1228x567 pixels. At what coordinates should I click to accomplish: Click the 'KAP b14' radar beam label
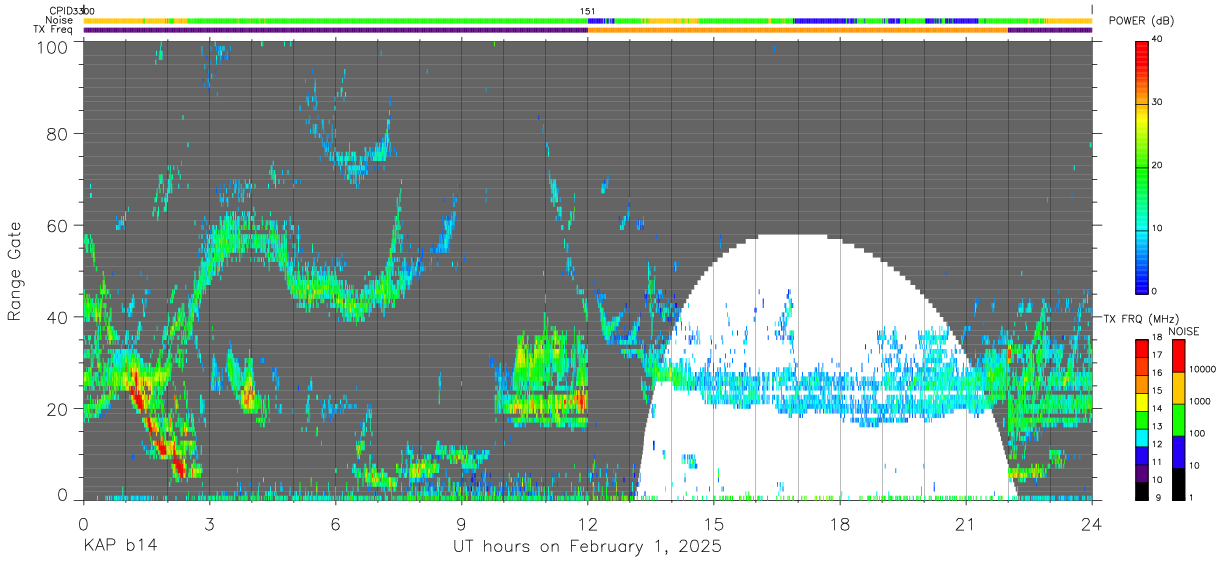(119, 547)
